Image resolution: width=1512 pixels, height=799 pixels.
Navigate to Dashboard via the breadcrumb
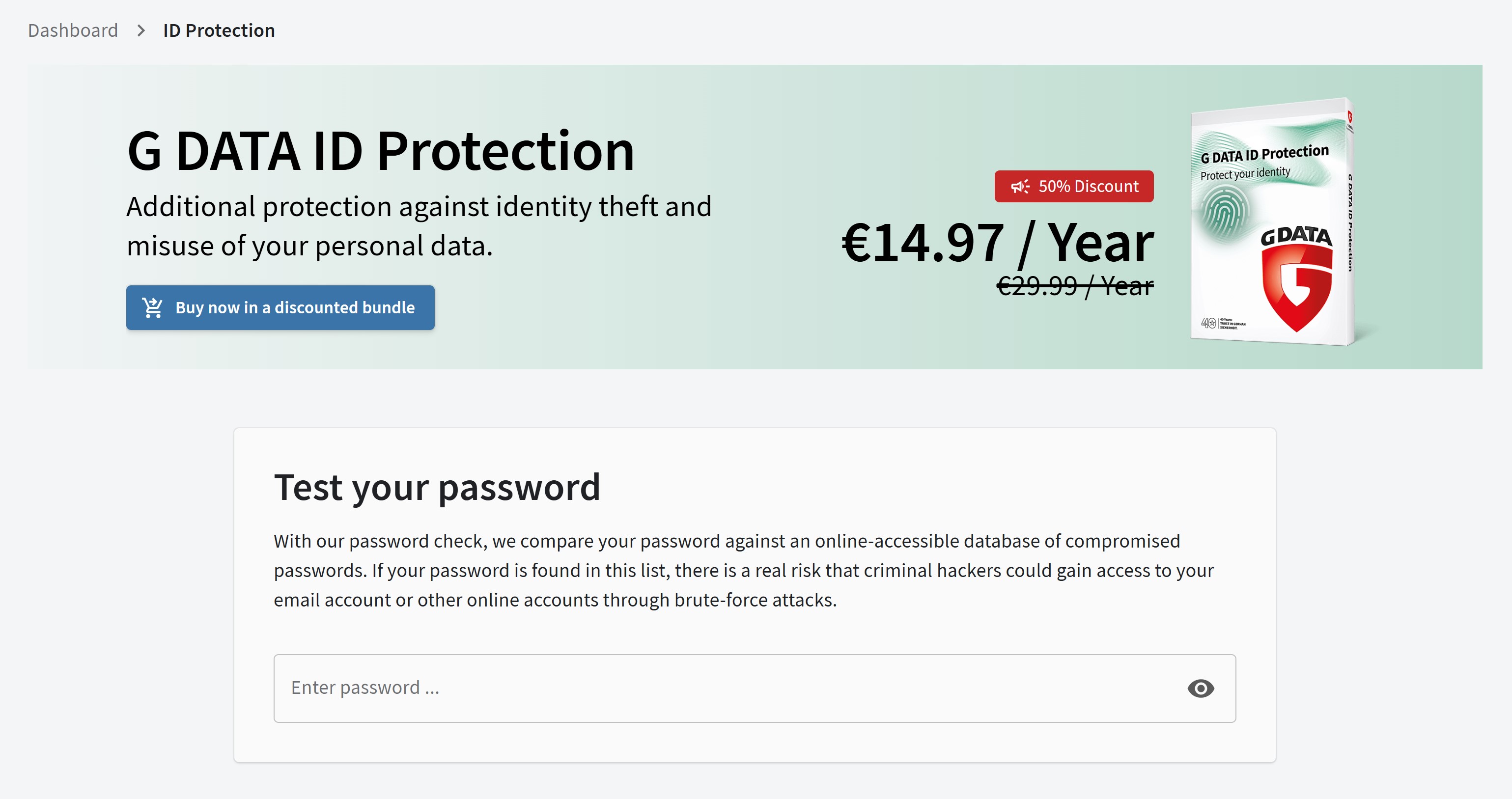(73, 30)
